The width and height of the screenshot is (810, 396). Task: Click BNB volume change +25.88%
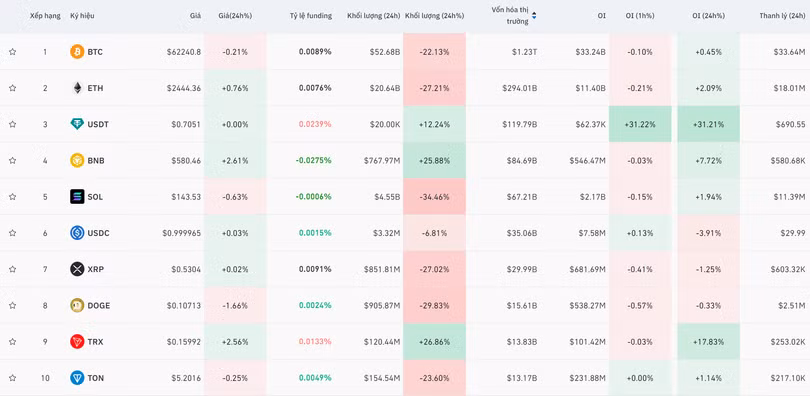click(434, 161)
